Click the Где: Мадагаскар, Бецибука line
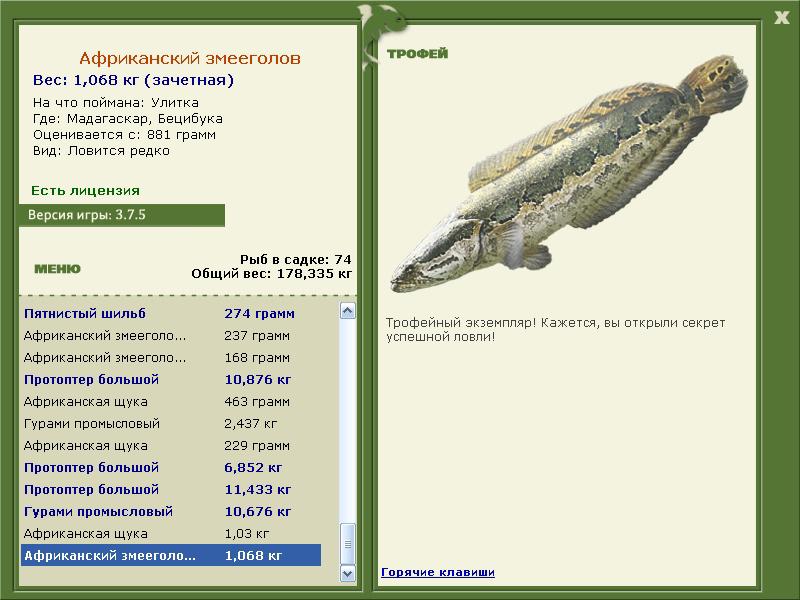Screen dimensions: 800x600 click(x=128, y=119)
